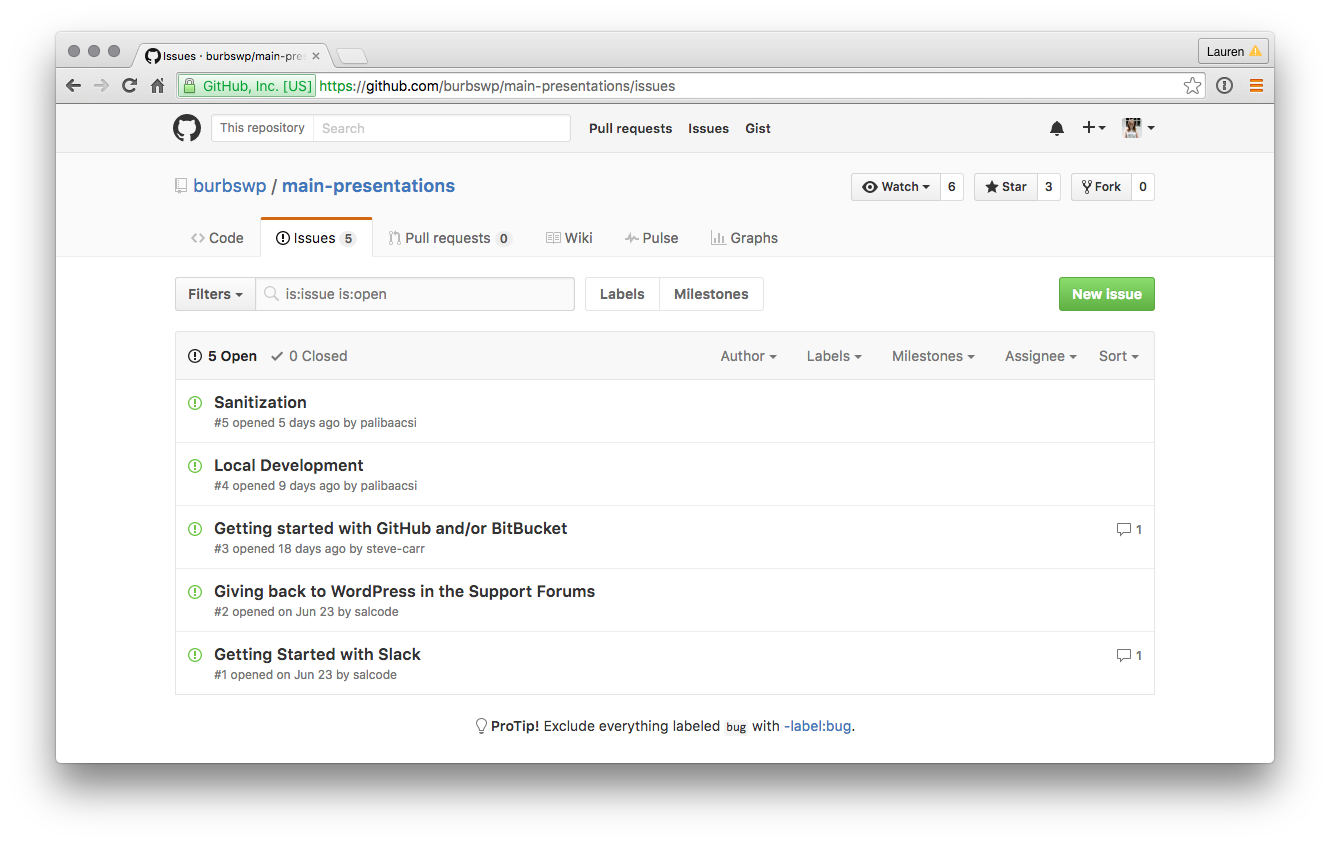1330x843 pixels.
Task: Open the Sort dropdown
Action: pyautogui.click(x=1118, y=356)
